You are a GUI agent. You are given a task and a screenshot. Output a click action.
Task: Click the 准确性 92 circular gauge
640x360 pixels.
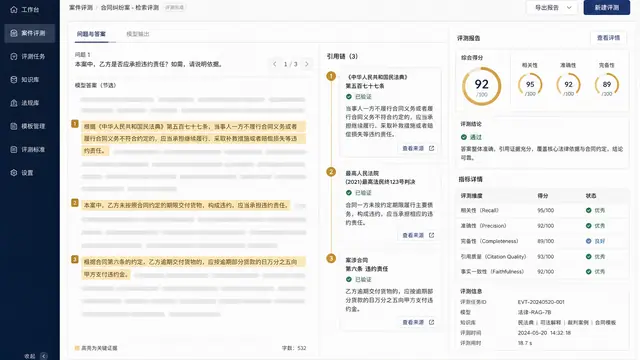[568, 85]
